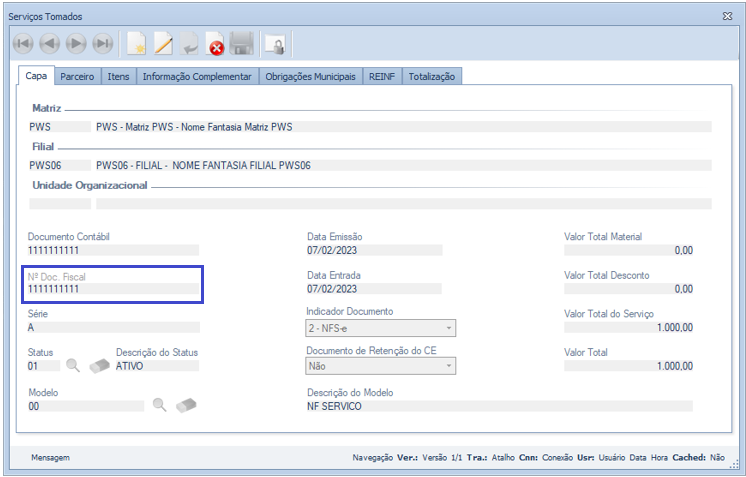Viewport: 746px width, 477px height.
Task: Save using the floppy disk icon
Action: coord(242,44)
